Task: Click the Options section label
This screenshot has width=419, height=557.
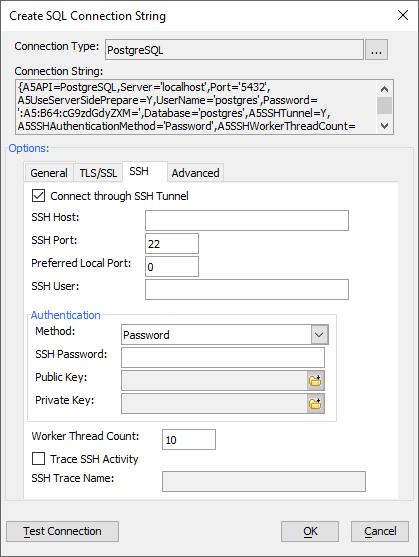Action: click(29, 148)
